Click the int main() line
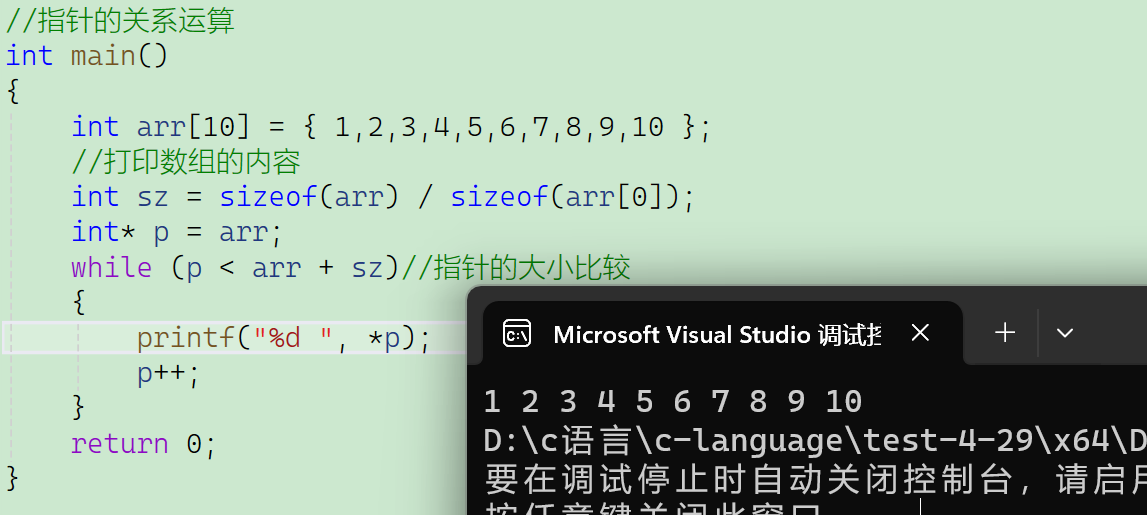 87,56
